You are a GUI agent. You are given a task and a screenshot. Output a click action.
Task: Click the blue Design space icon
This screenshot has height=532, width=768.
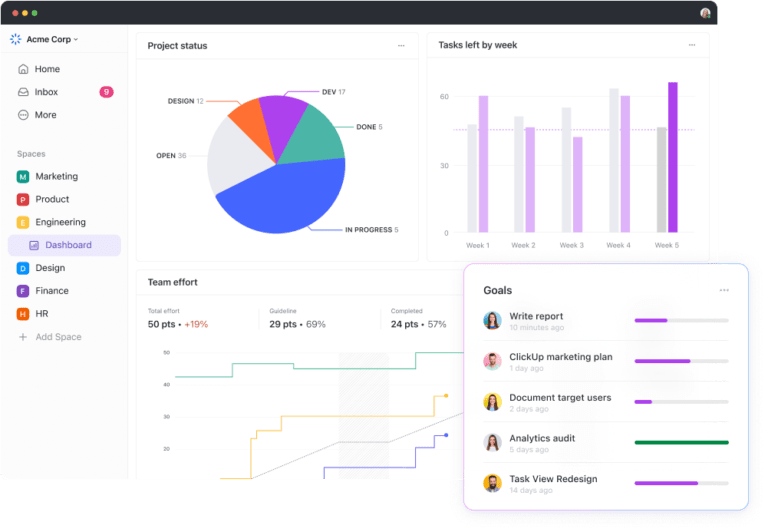23,268
